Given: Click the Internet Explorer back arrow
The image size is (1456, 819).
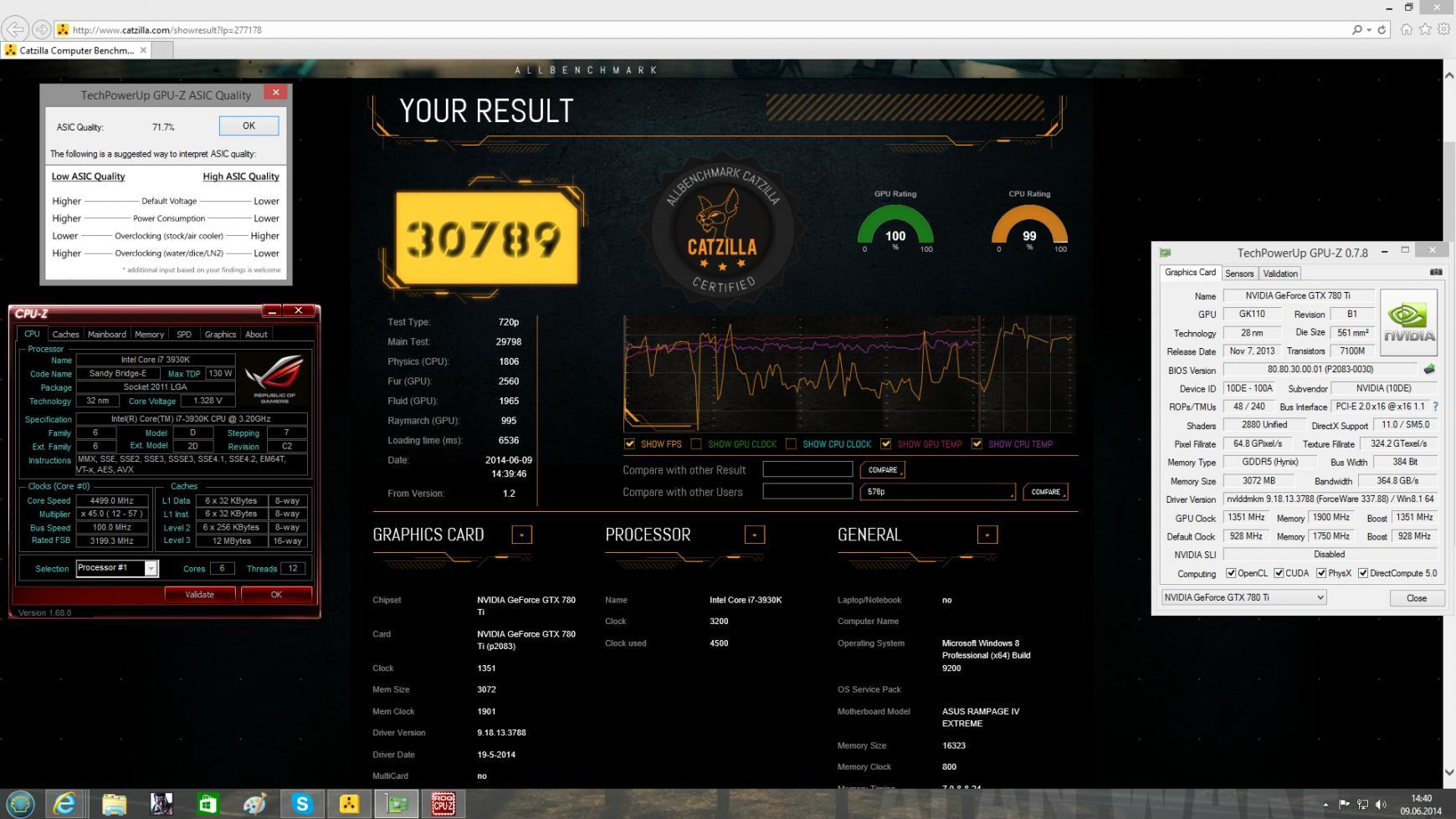Looking at the screenshot, I should coord(16,29).
